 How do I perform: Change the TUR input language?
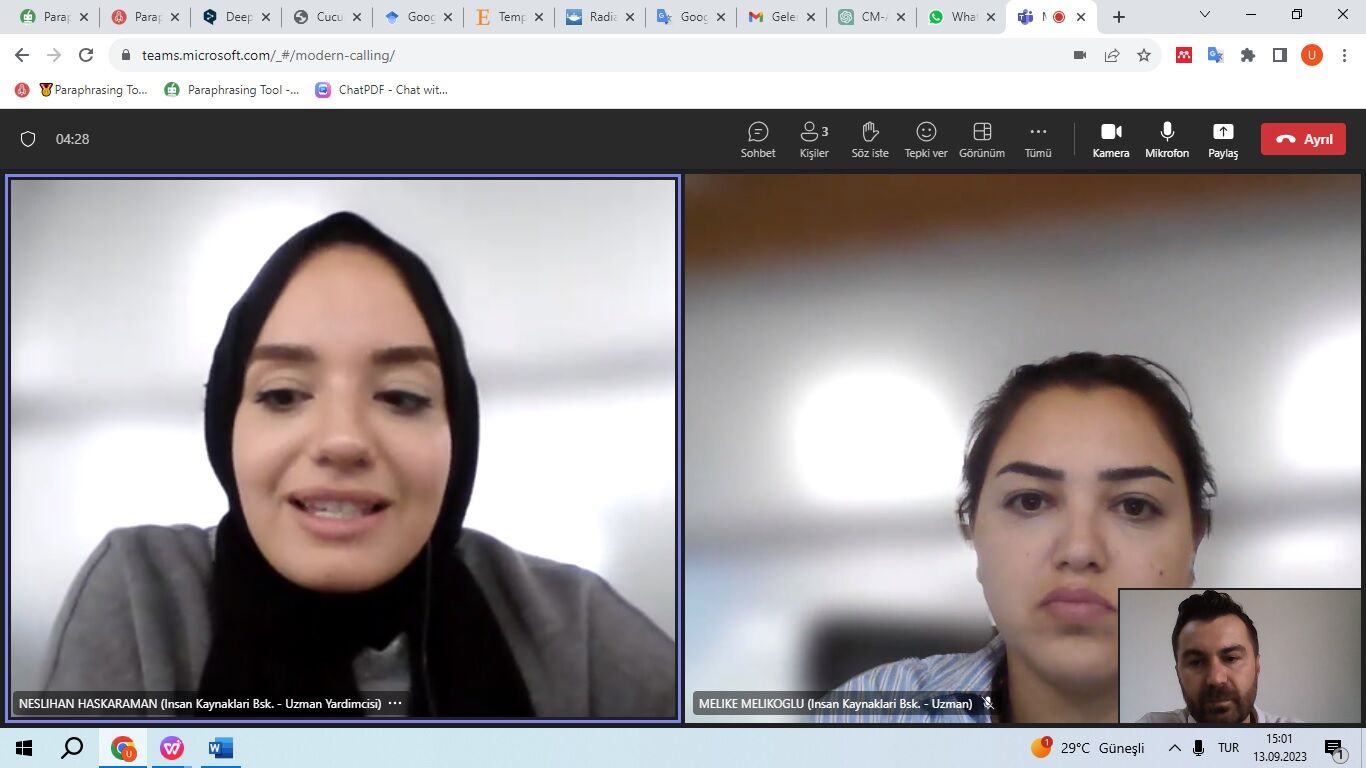coord(1228,748)
